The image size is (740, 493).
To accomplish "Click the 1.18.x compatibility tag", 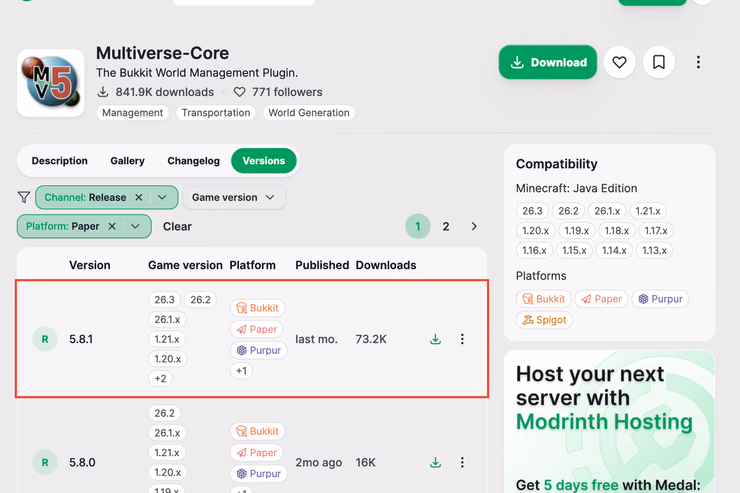I will (616, 231).
